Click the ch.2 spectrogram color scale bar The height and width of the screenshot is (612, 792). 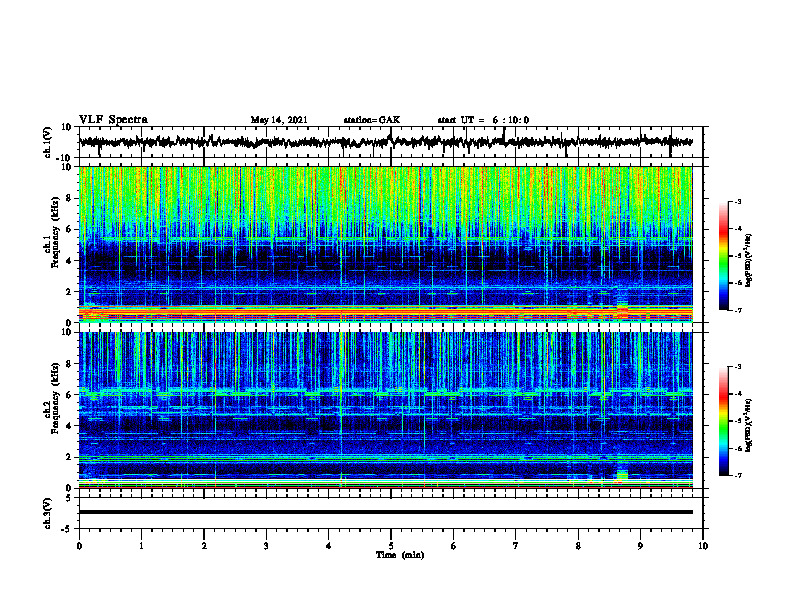[x=723, y=421]
